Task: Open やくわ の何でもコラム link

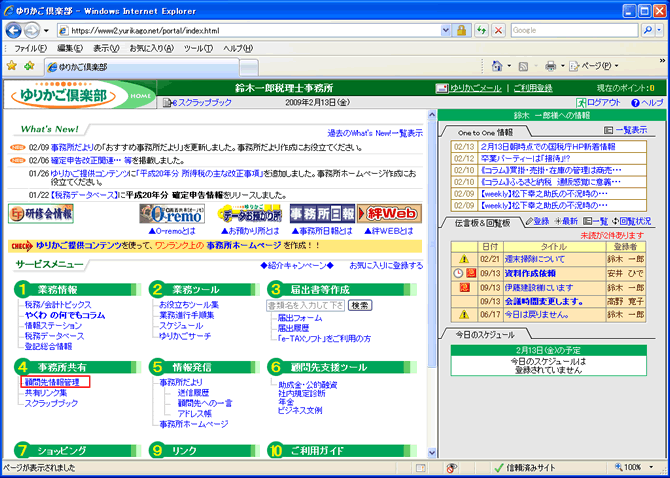Action: pyautogui.click(x=65, y=315)
